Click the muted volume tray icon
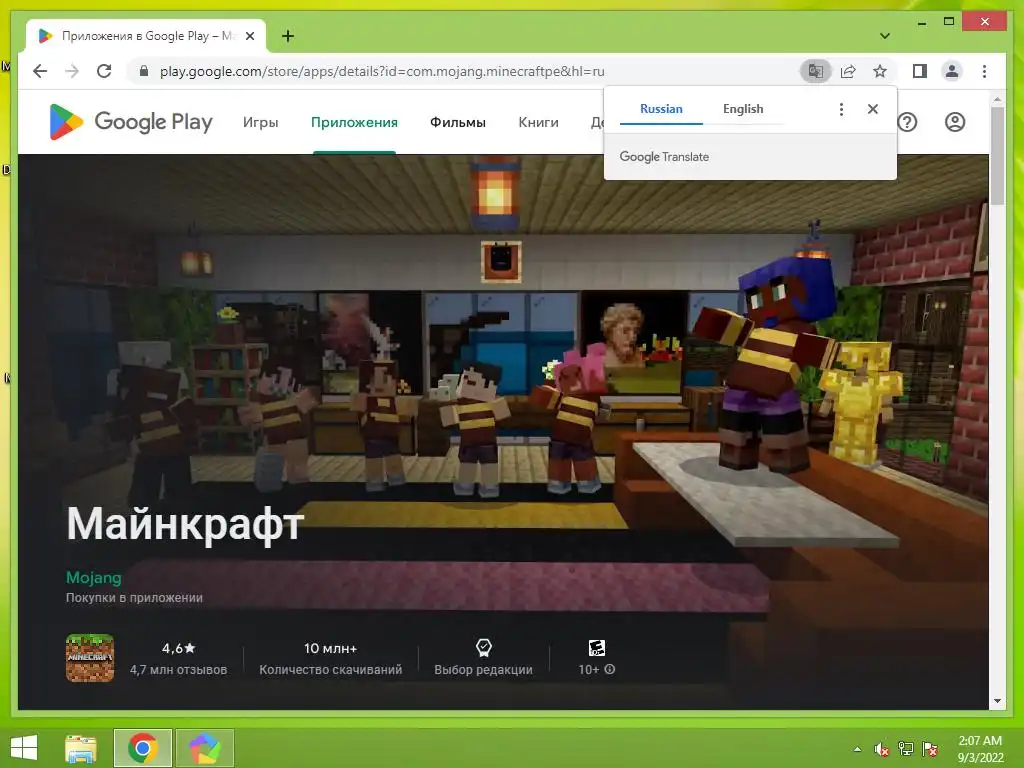1024x768 pixels. (881, 749)
